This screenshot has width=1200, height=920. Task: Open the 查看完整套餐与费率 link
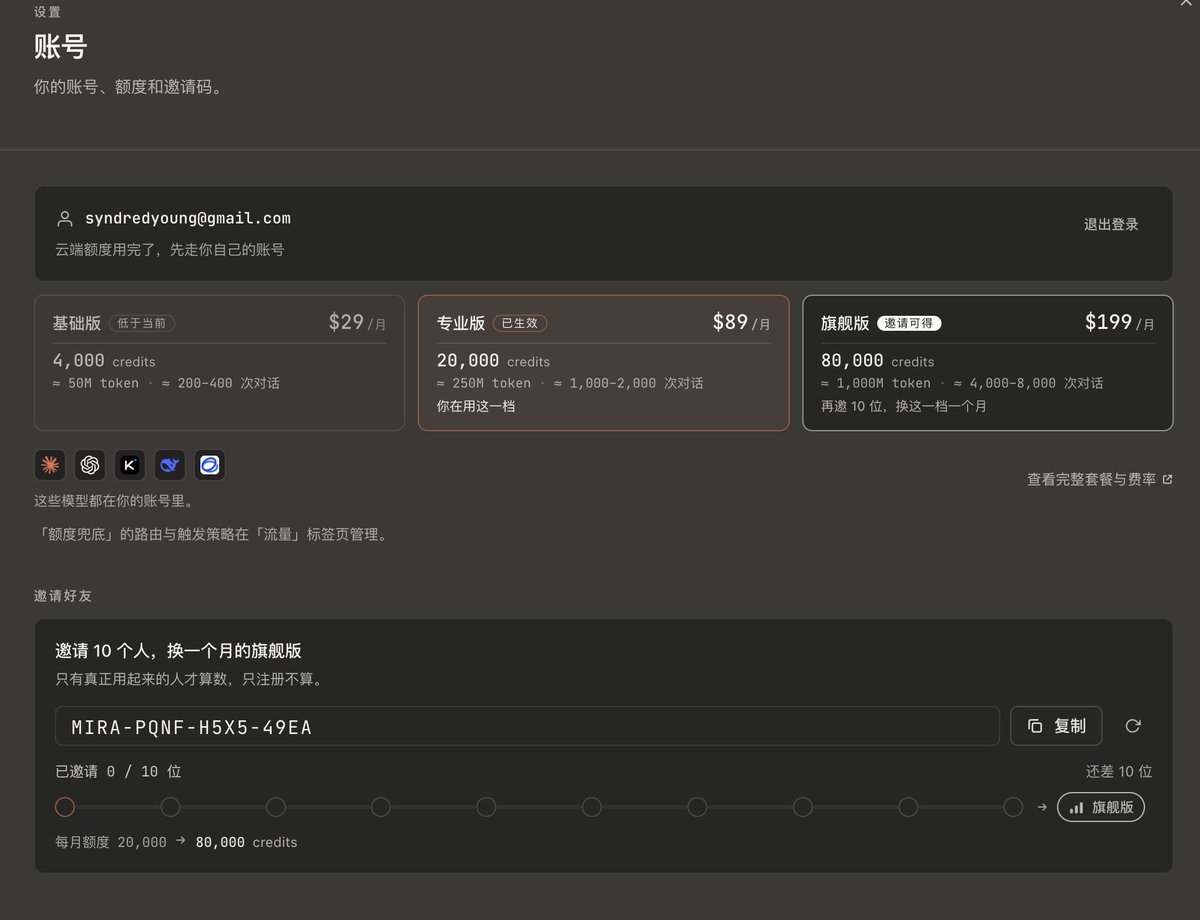click(1099, 480)
